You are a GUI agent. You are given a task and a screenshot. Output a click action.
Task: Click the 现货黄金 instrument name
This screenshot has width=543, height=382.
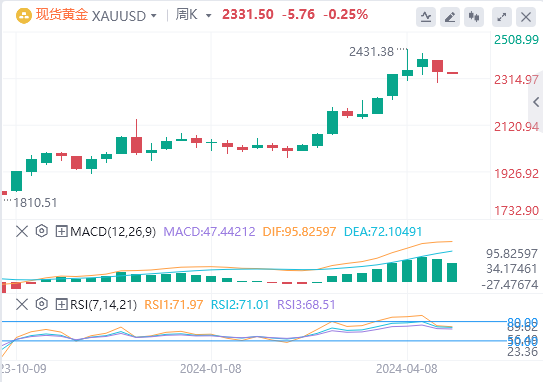(x=62, y=15)
